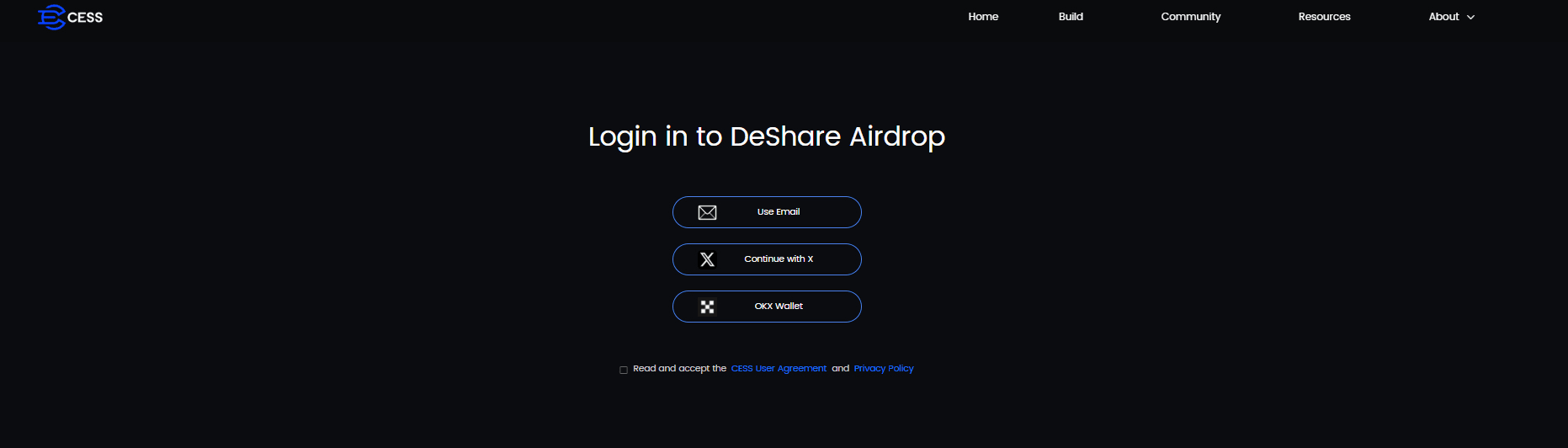This screenshot has height=448, width=1568.
Task: Open the Build menu item
Action: pos(1071,17)
